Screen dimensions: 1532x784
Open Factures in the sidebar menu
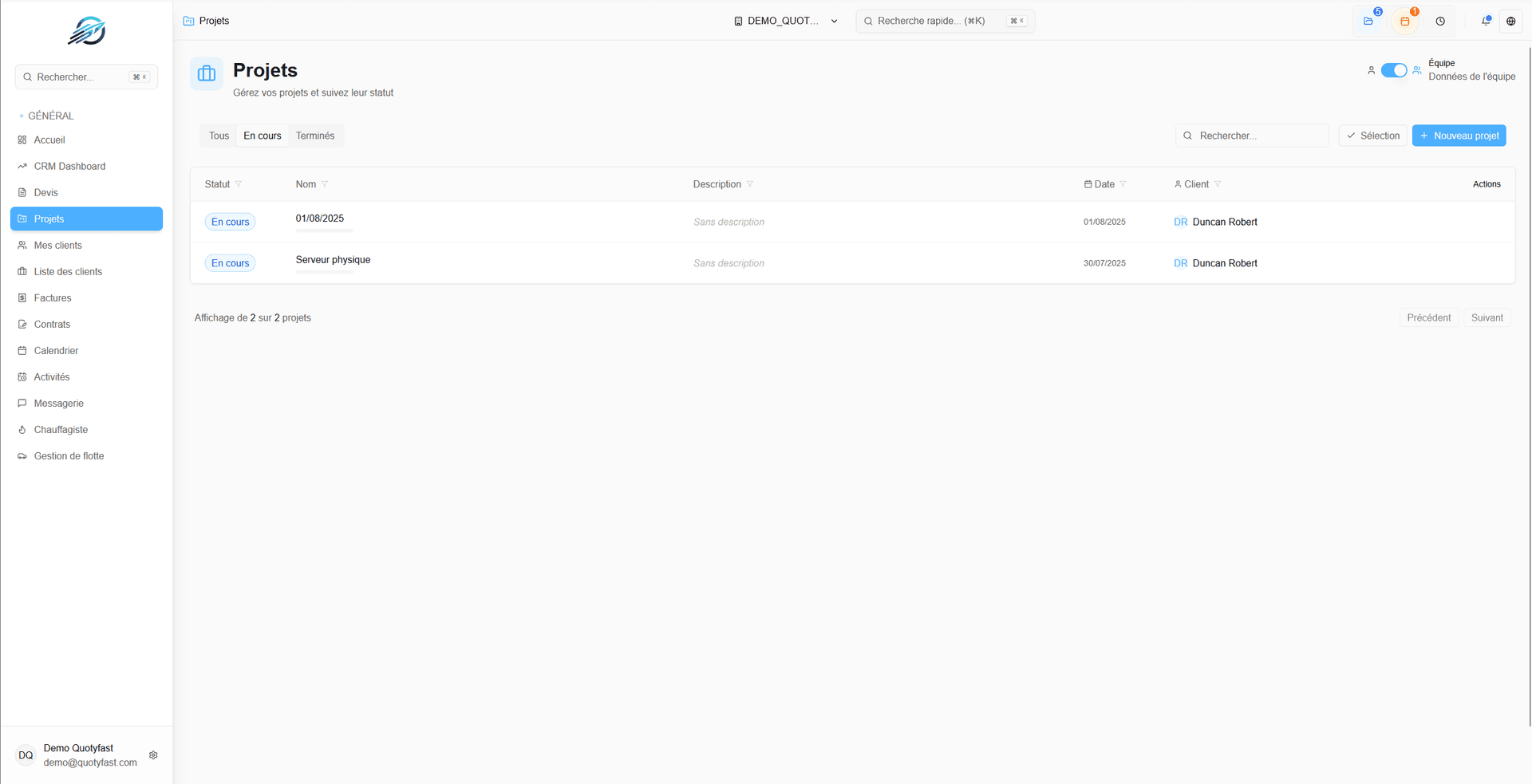(x=53, y=298)
